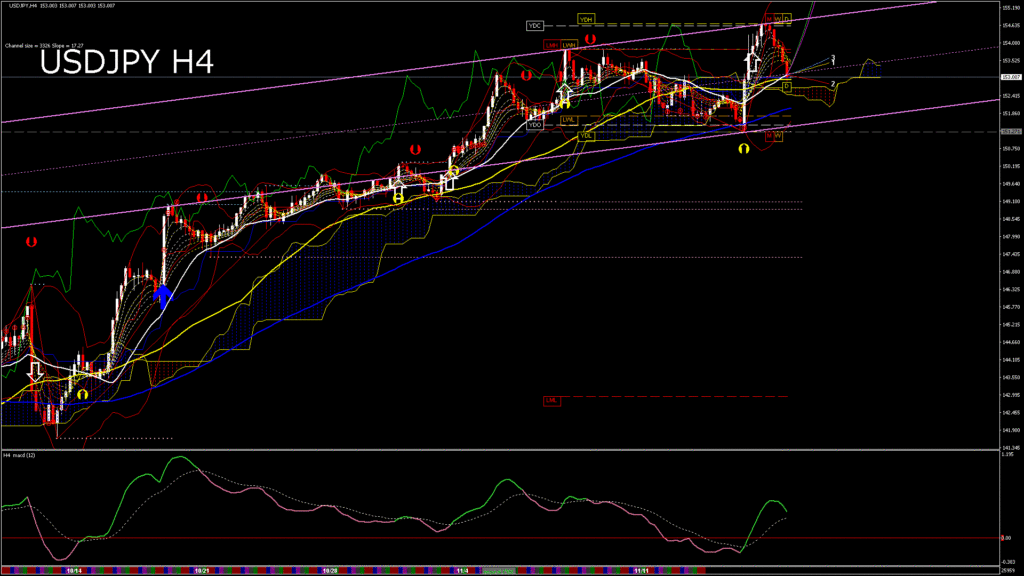Image resolution: width=1024 pixels, height=576 pixels.
Task: Click the 155.190 price axis label
Action: [1010, 8]
